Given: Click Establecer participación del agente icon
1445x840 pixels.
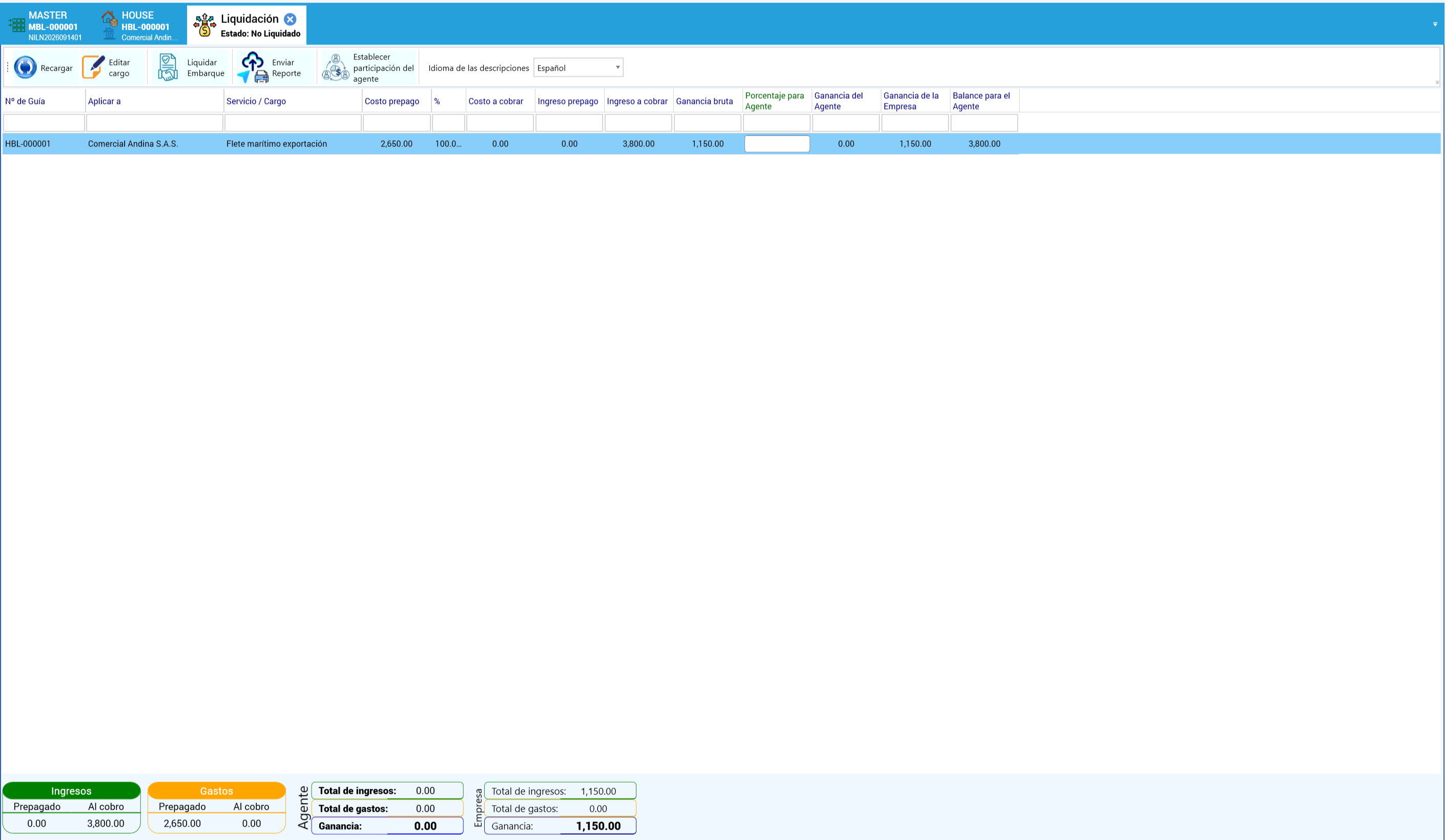Looking at the screenshot, I should [x=336, y=68].
